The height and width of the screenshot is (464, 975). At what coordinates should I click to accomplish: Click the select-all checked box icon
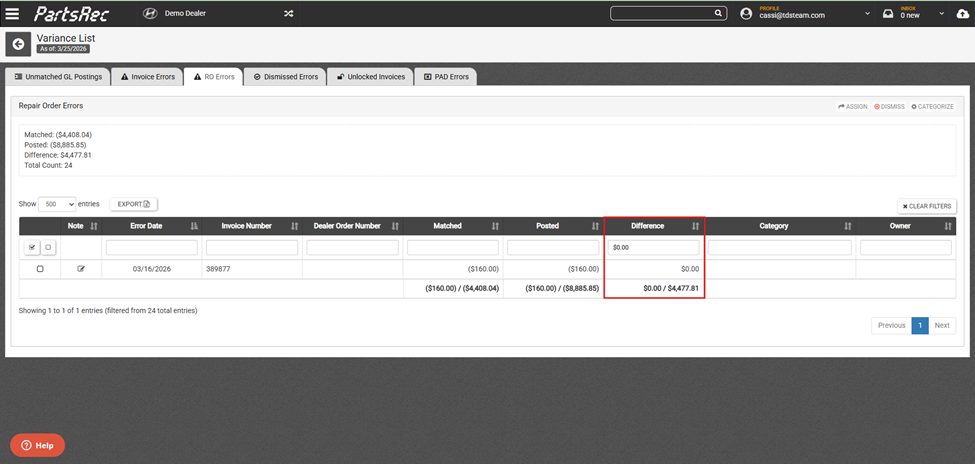coord(32,248)
